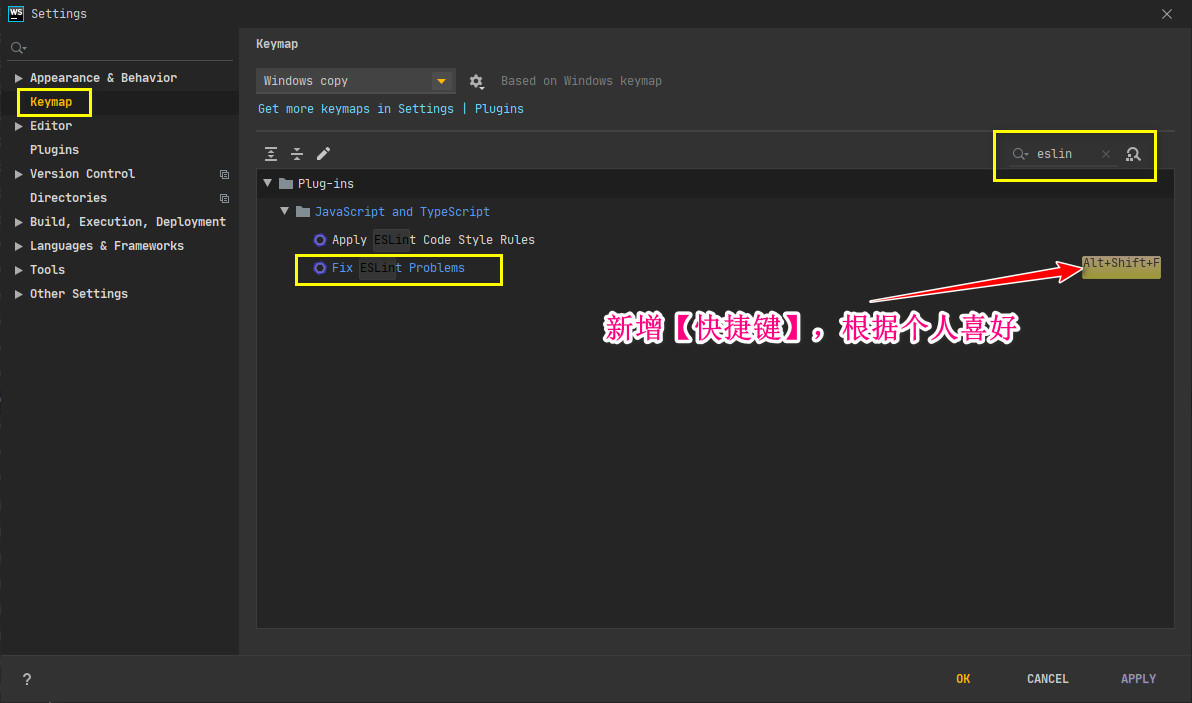
Task: Select Tools in settings sidebar
Action: 47,270
